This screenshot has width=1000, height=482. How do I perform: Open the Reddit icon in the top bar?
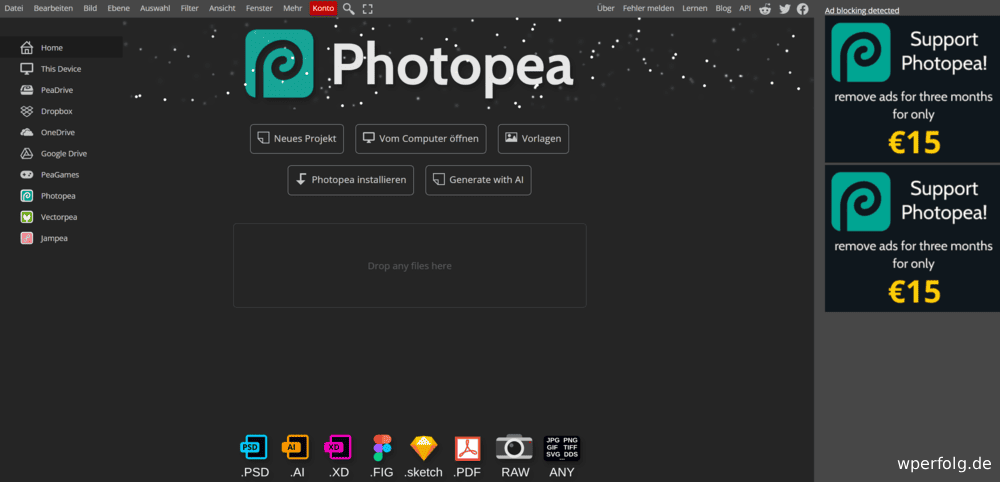tap(765, 9)
